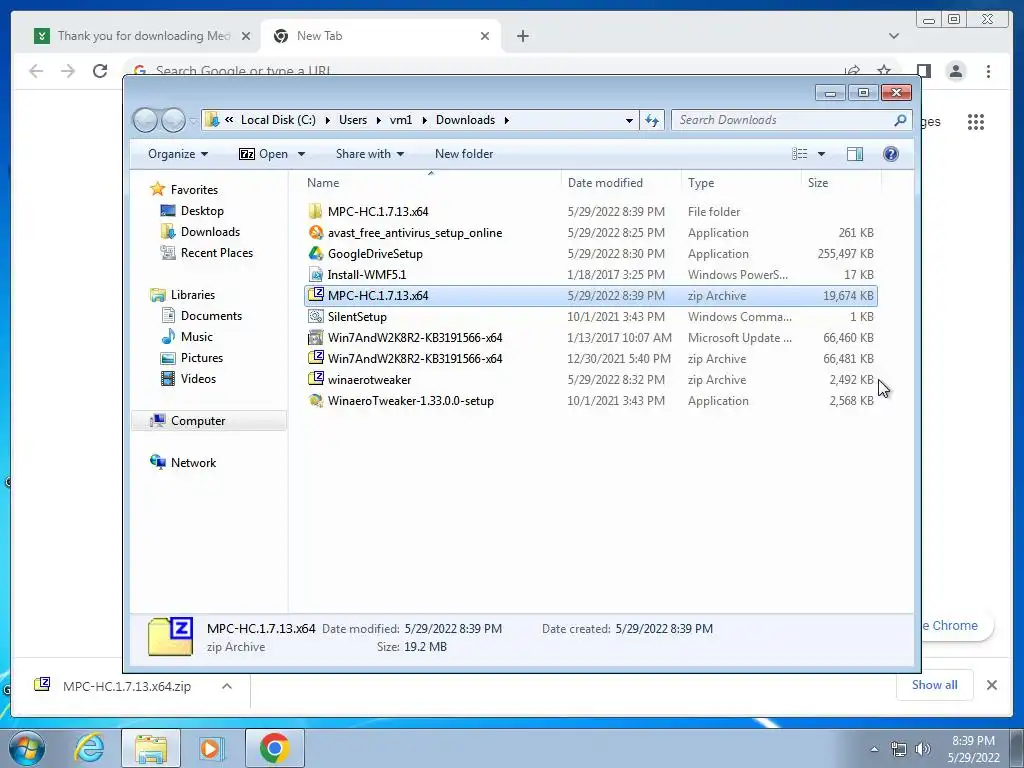Click the SilentSetup command file icon
The height and width of the screenshot is (768, 1024).
(315, 317)
